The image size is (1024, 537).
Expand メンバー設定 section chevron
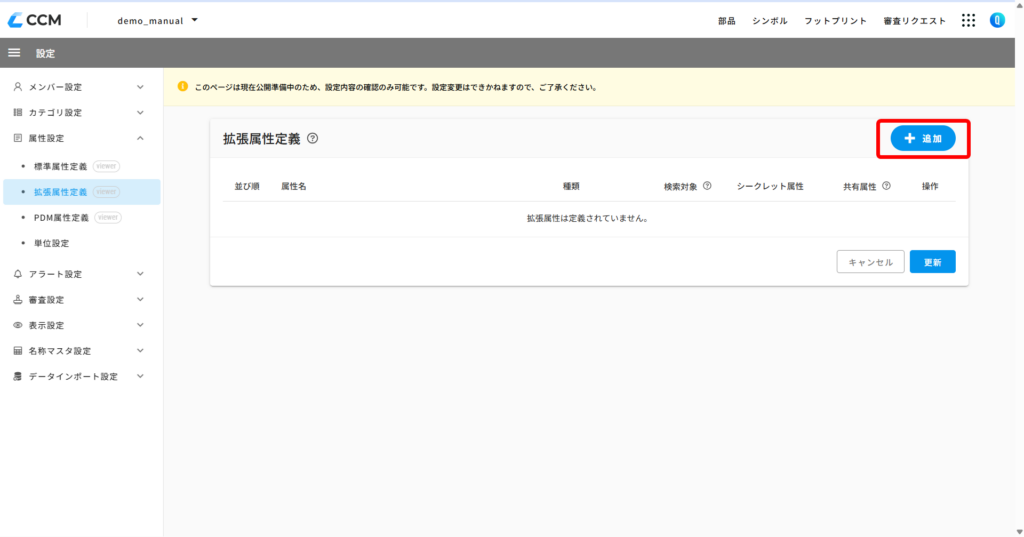coord(140,87)
